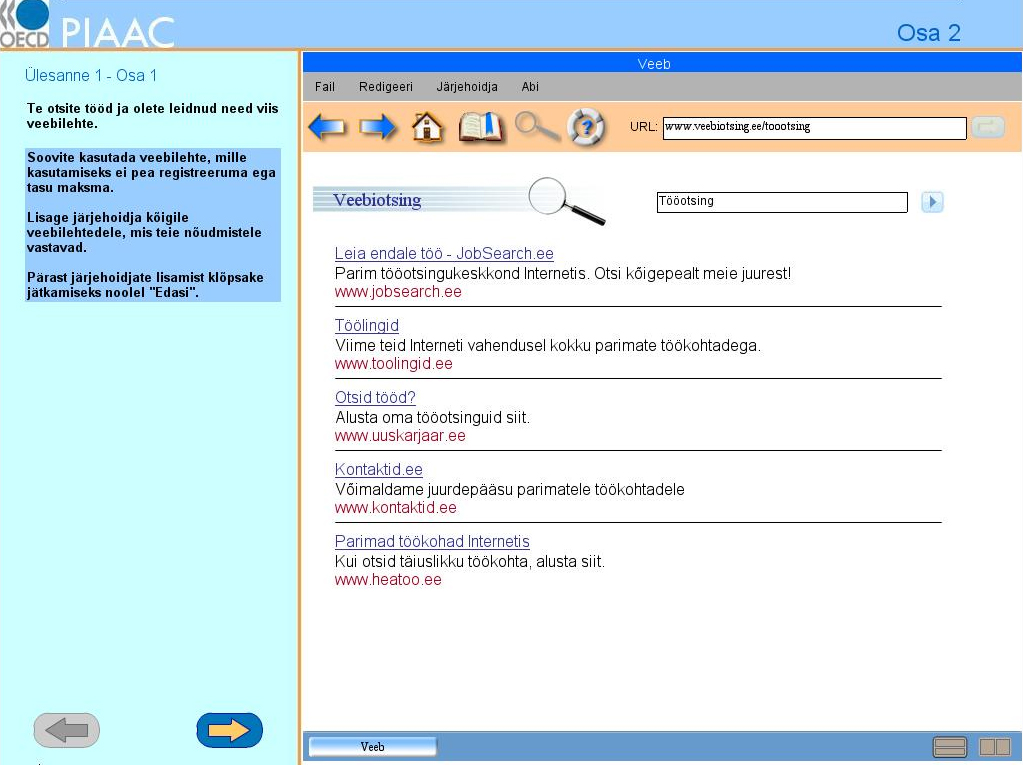Click into the URL address field
The image size is (1023, 765).
point(814,127)
